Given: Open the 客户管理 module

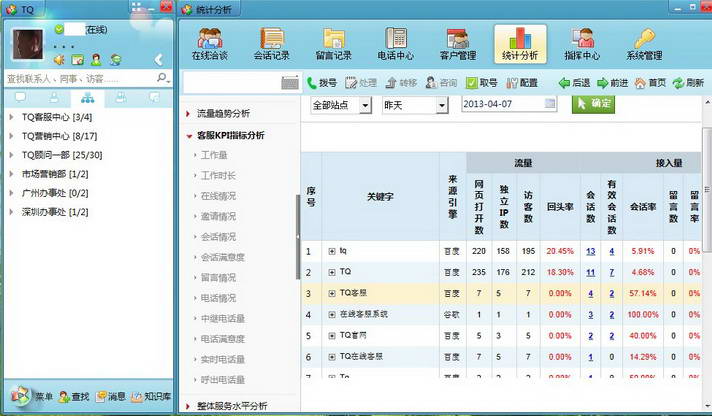Looking at the screenshot, I should (458, 44).
